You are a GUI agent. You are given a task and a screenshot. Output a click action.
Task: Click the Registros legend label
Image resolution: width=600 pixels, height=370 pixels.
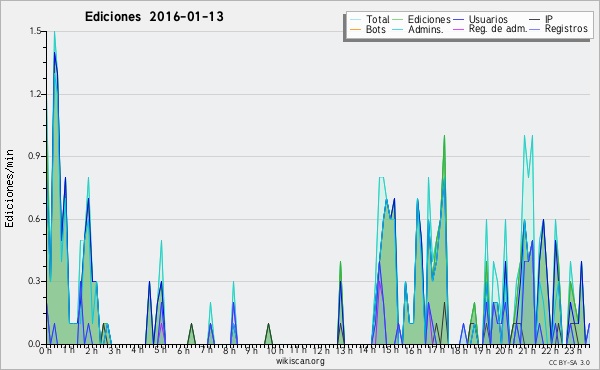(x=566, y=29)
